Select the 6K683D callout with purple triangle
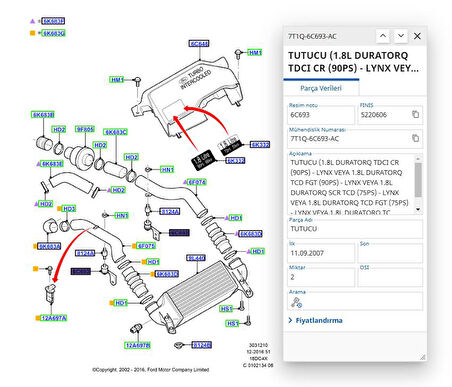Viewport: 452px width, 387px height. tap(251, 234)
